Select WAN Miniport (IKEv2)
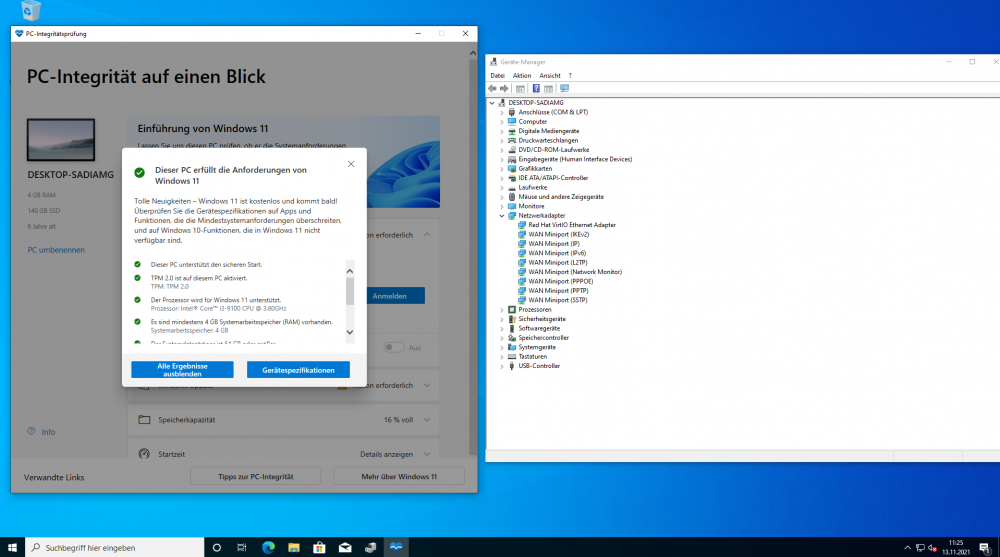The image size is (1000, 557). click(x=558, y=234)
